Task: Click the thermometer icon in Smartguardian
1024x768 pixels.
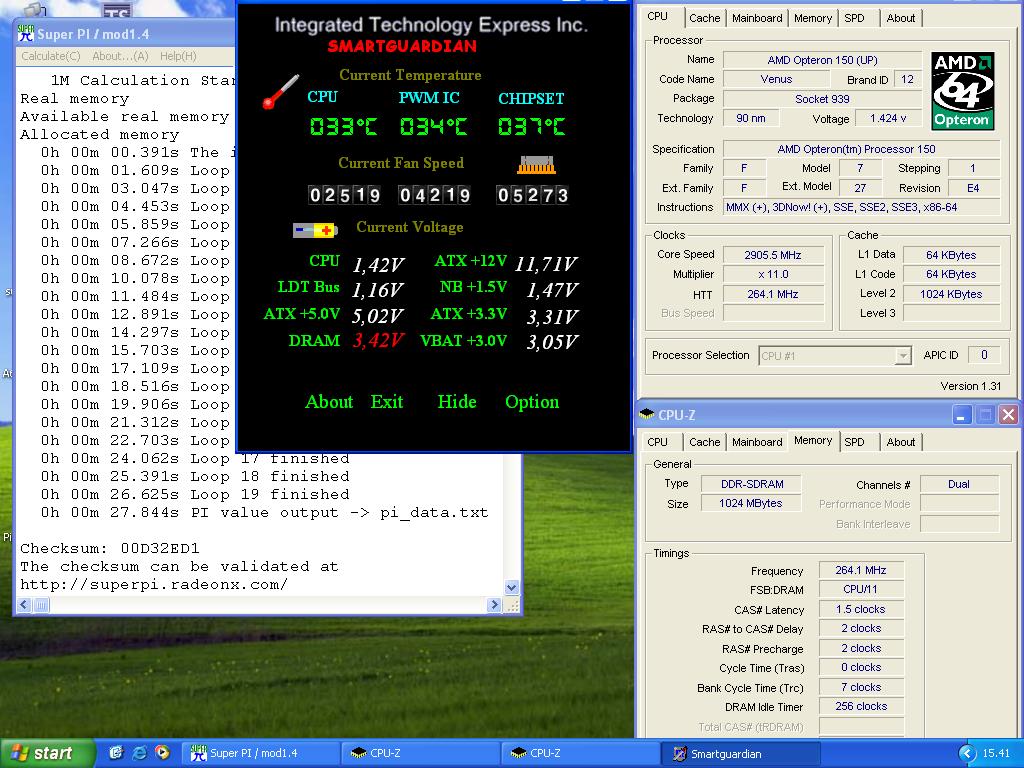Action: point(281,92)
